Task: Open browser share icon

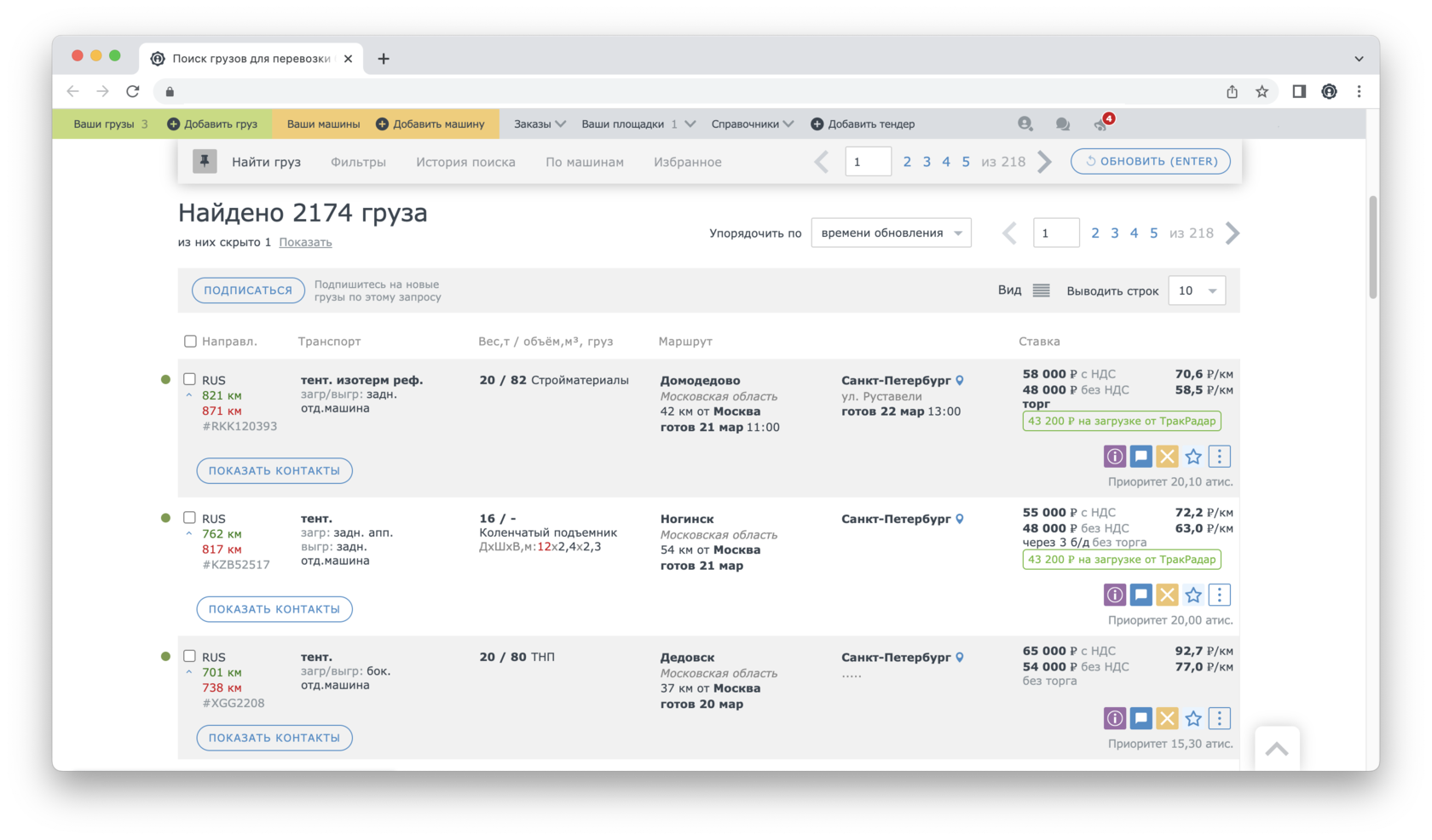Action: pyautogui.click(x=1232, y=91)
